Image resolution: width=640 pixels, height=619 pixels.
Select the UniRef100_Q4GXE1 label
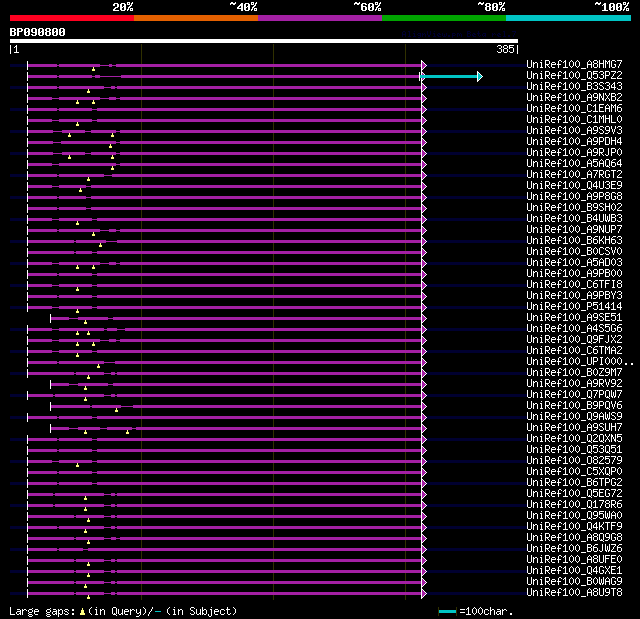(x=574, y=570)
